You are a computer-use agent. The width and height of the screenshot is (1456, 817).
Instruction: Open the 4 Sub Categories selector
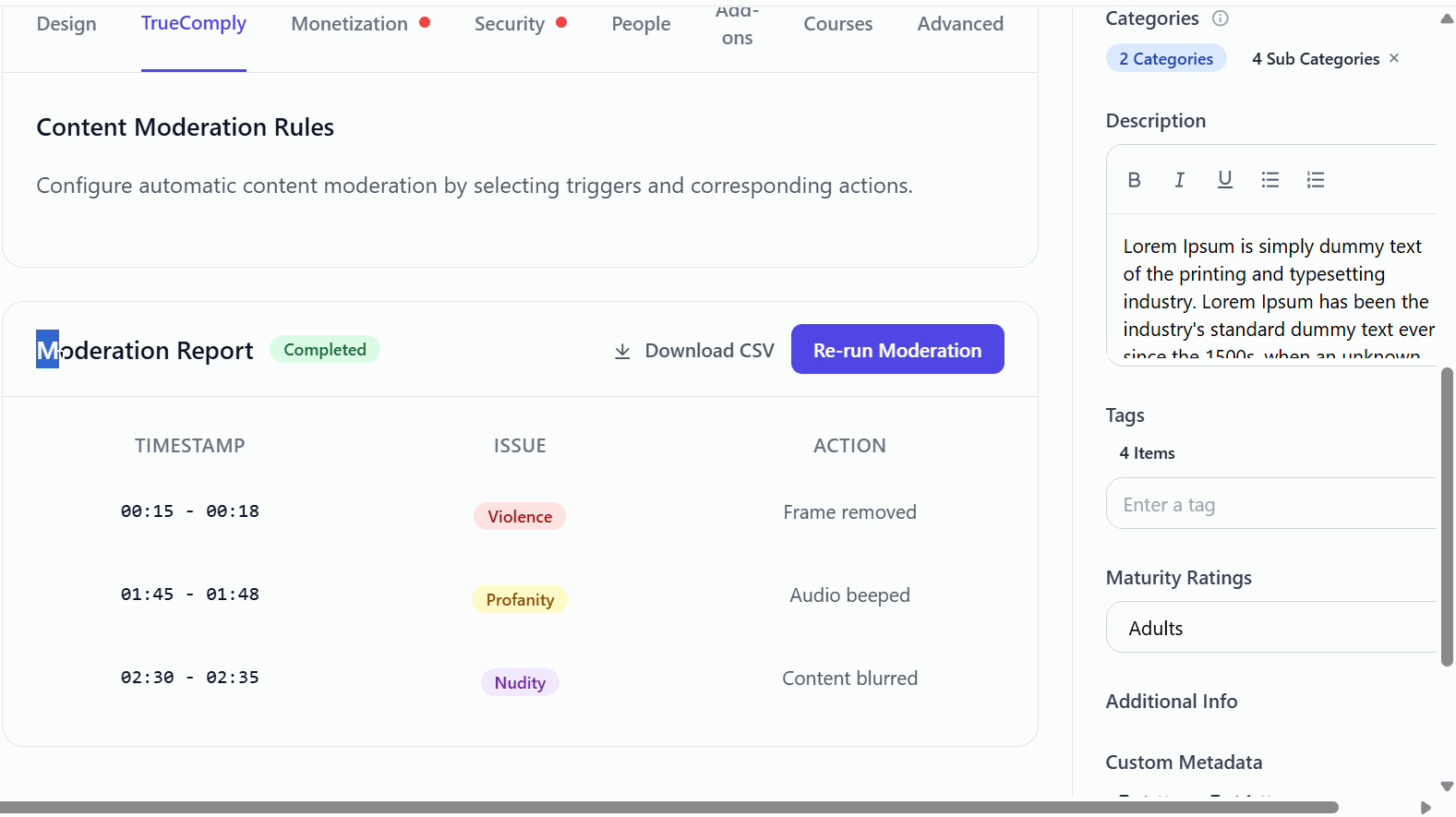pyautogui.click(x=1315, y=59)
